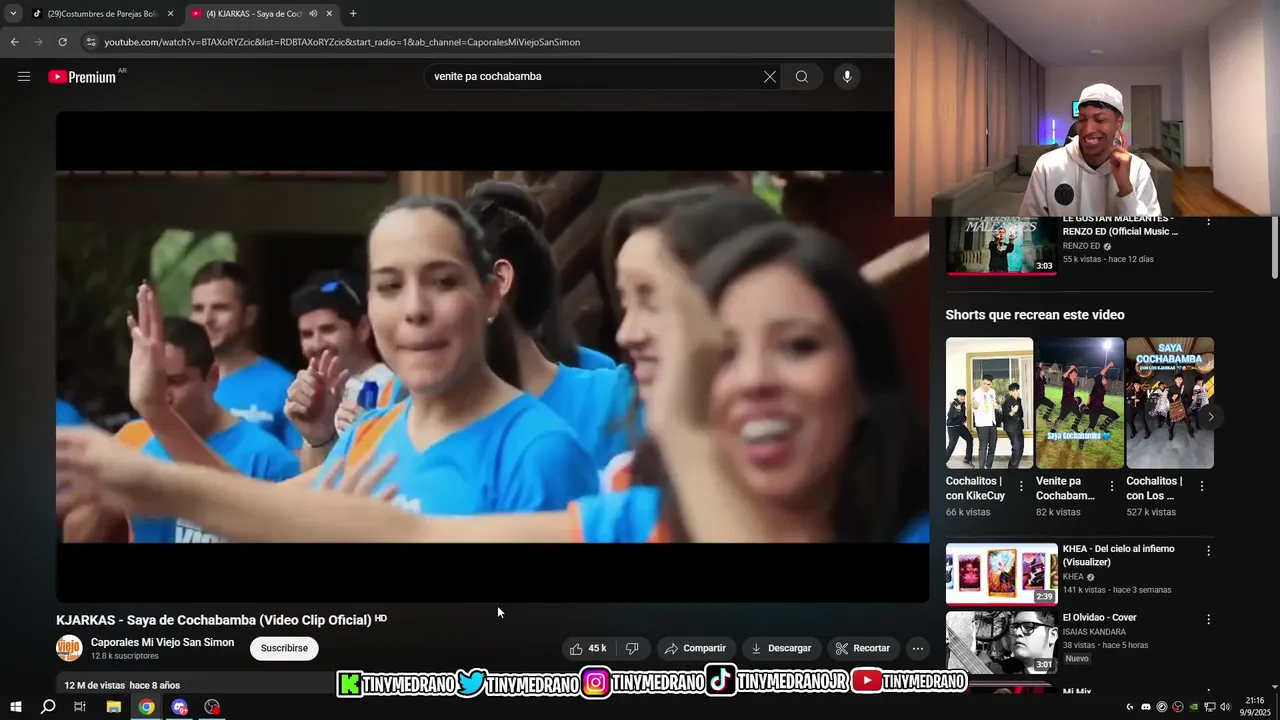Open options for Venite pa Cochabam short
1280x720 pixels.
click(1111, 486)
